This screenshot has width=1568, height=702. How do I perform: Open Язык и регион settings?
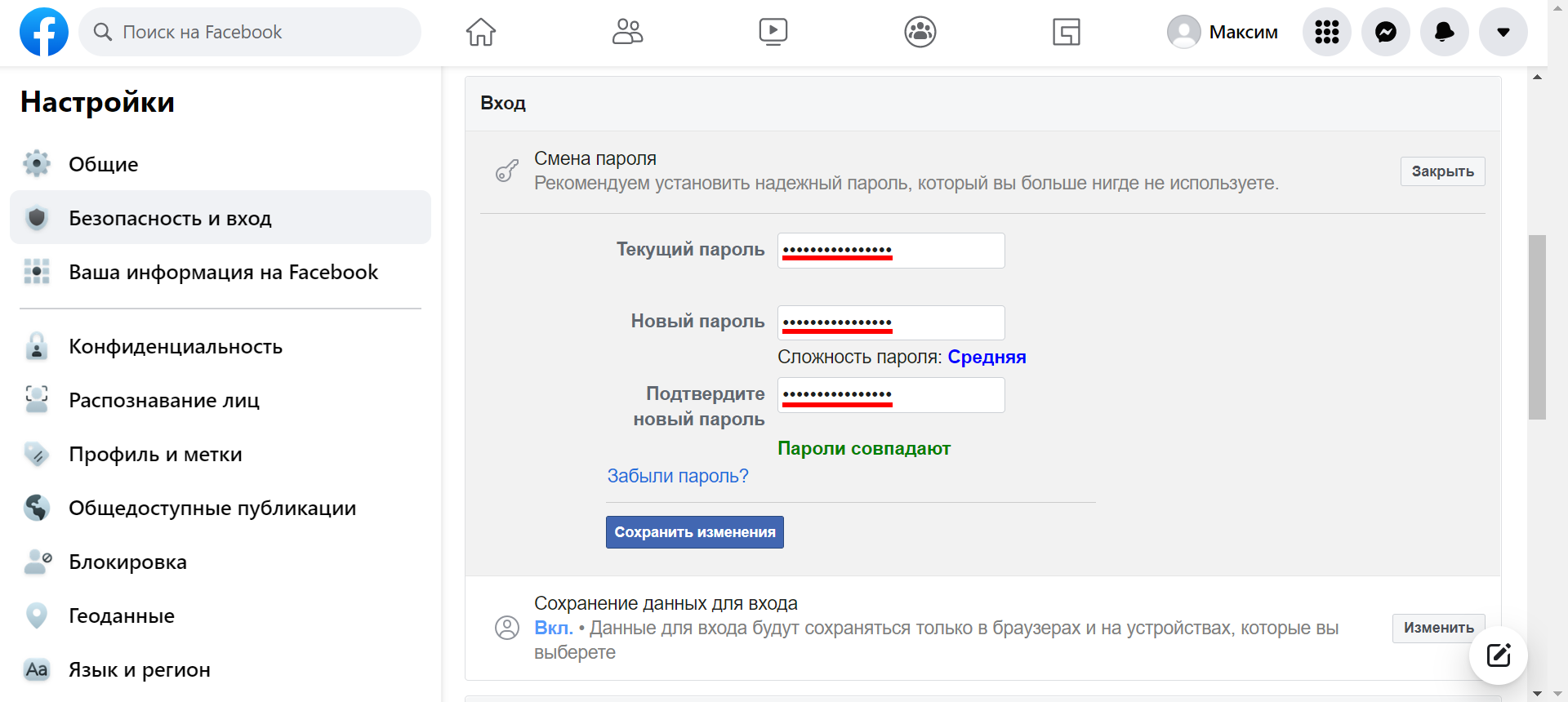coord(220,669)
